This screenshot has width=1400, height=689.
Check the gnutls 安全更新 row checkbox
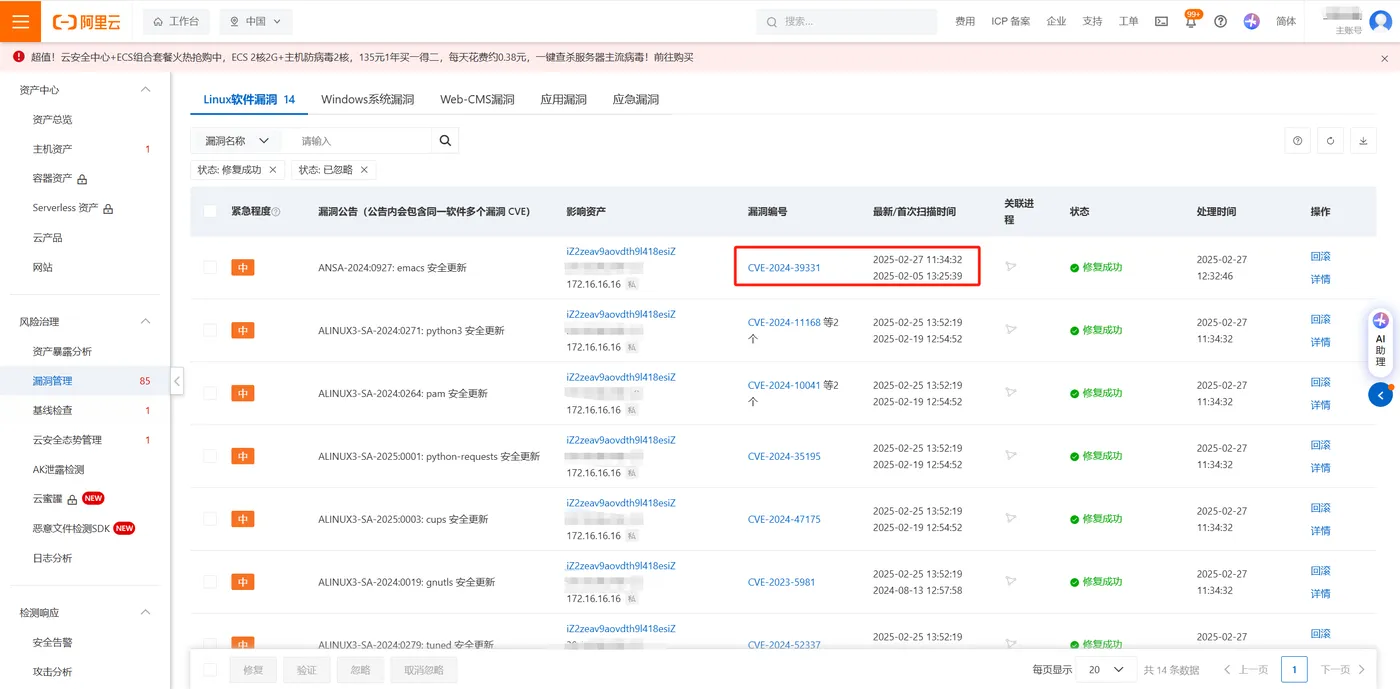[x=210, y=582]
